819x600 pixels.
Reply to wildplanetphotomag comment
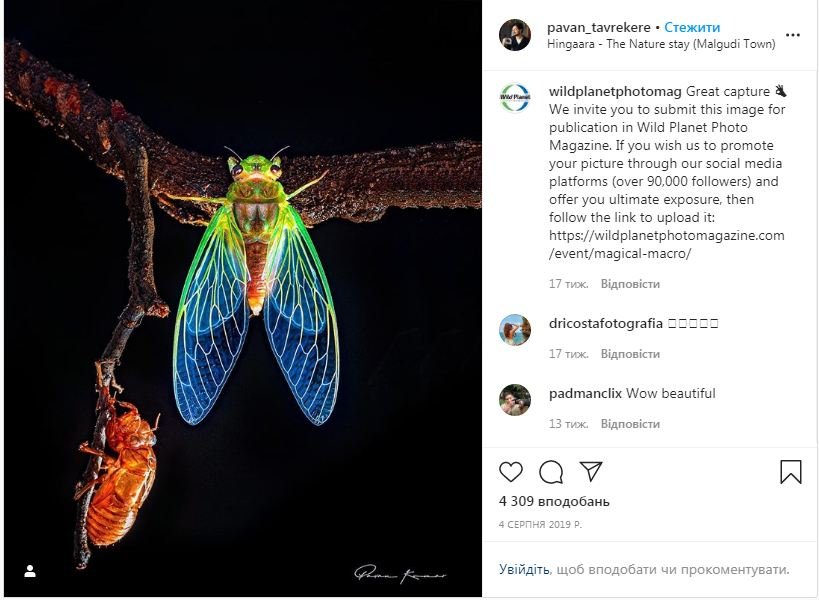click(x=630, y=284)
